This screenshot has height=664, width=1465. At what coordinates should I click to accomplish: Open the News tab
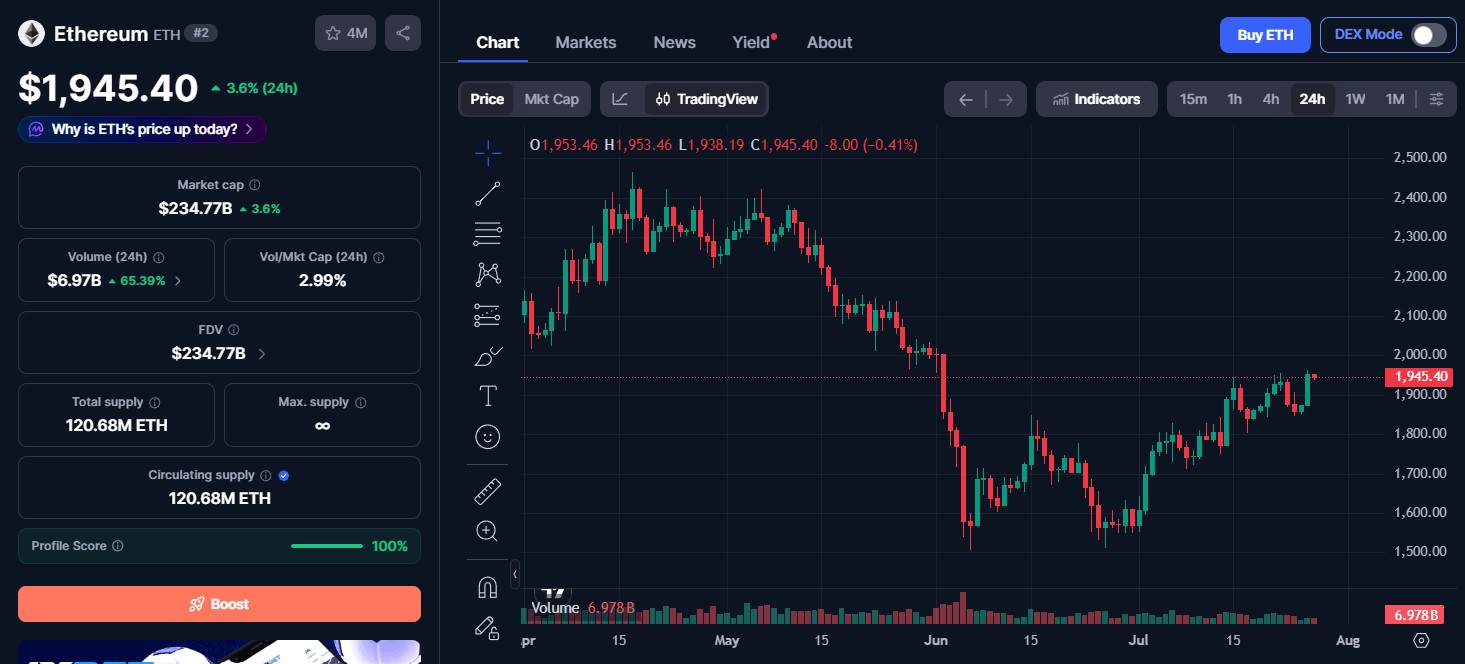[675, 42]
